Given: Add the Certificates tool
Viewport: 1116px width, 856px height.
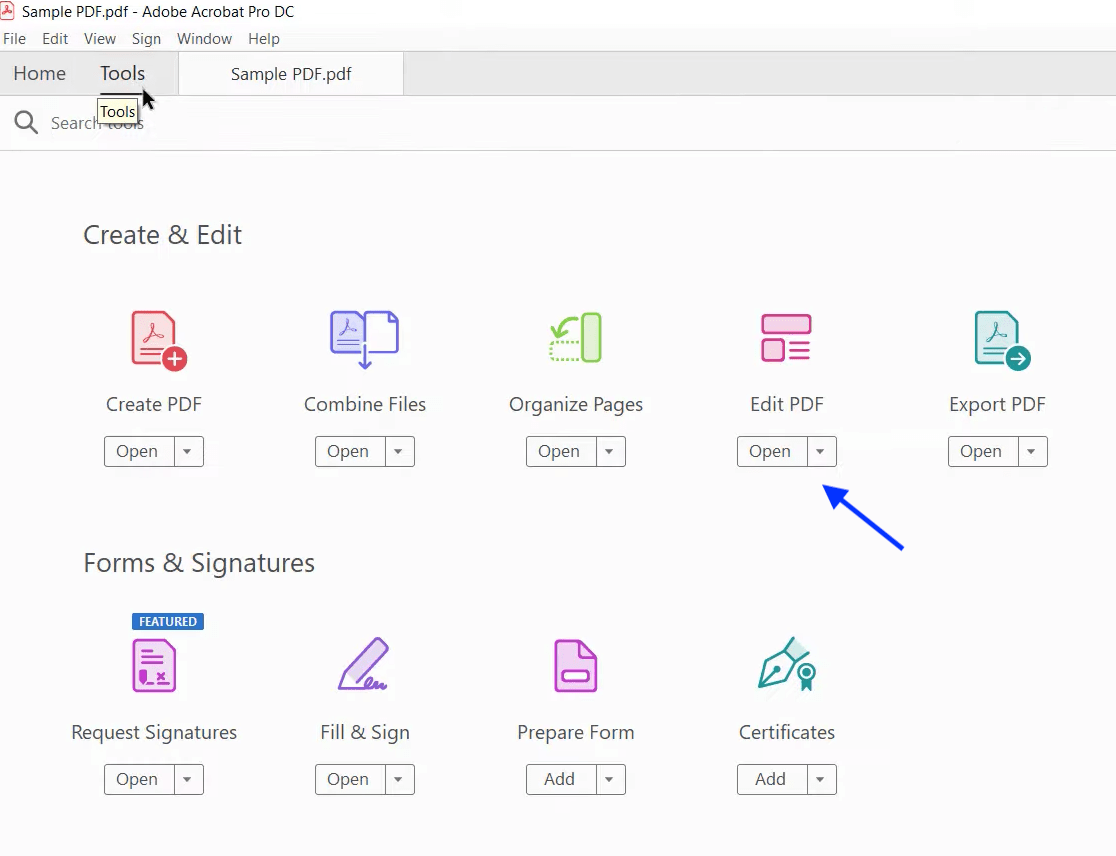Looking at the screenshot, I should tap(772, 779).
